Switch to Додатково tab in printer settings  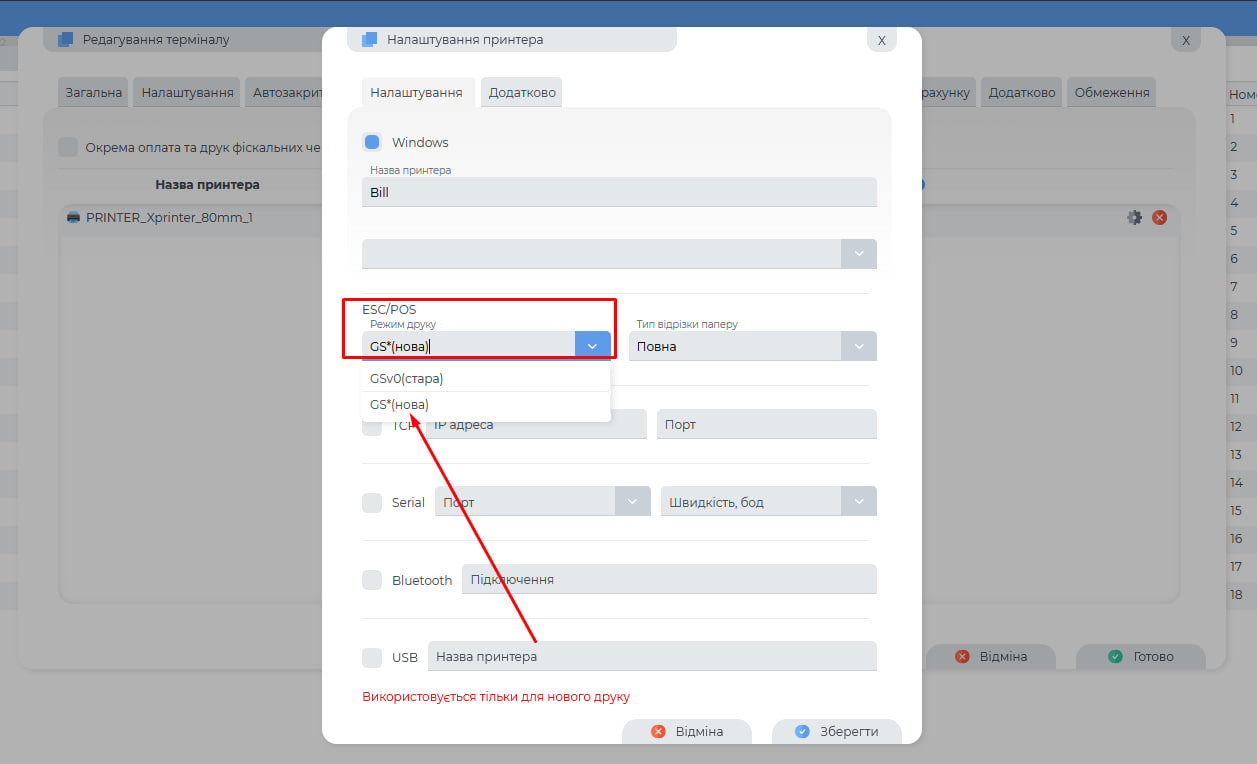pyautogui.click(x=520, y=93)
